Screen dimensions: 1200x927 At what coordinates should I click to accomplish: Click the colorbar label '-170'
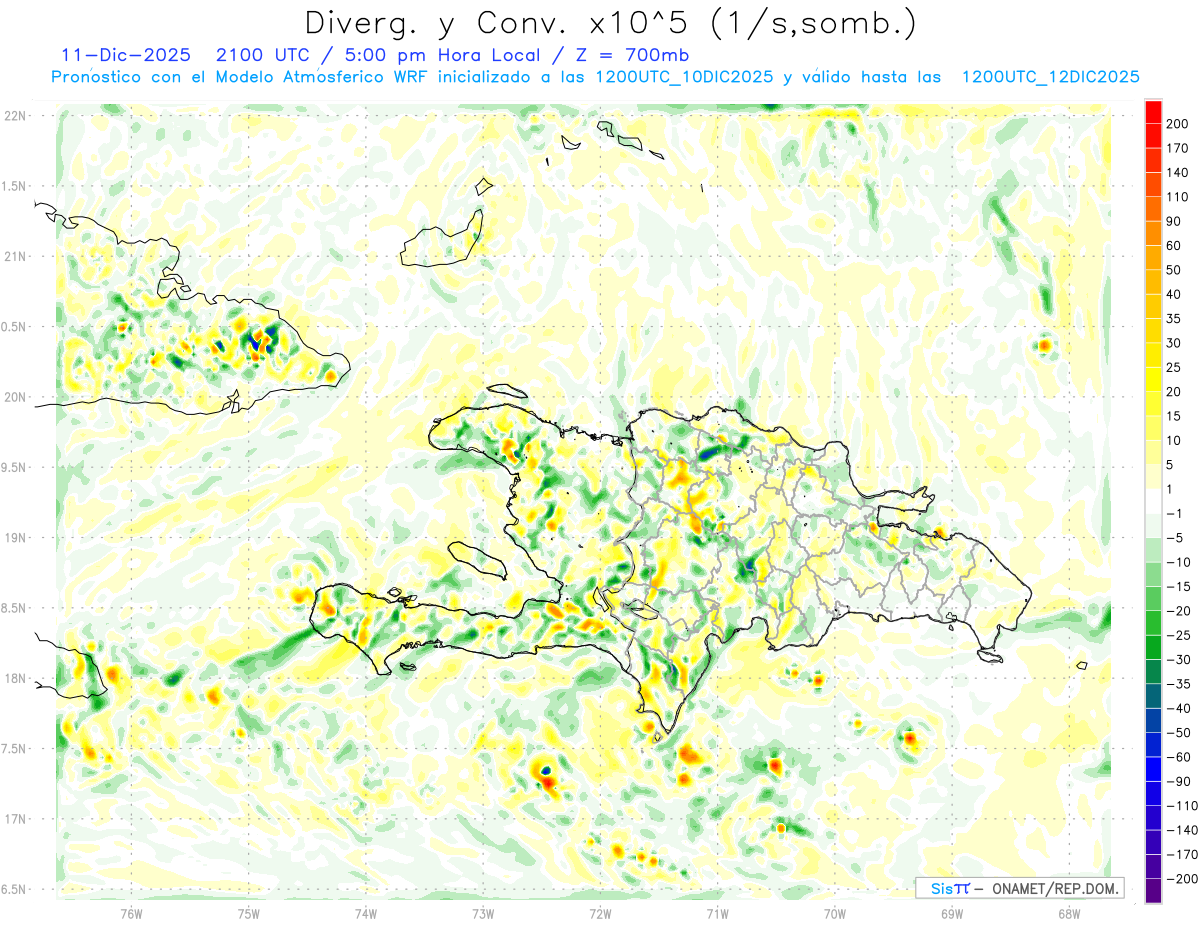coord(1183,854)
